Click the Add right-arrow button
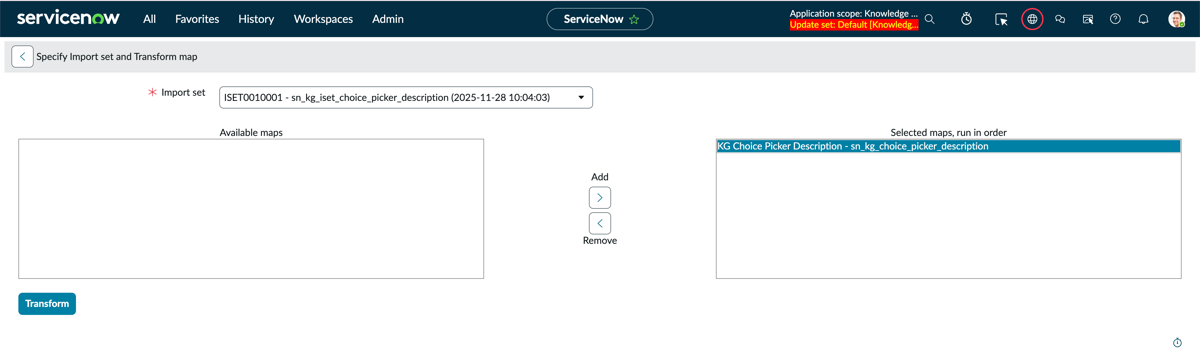The height and width of the screenshot is (360, 1200). tap(600, 198)
